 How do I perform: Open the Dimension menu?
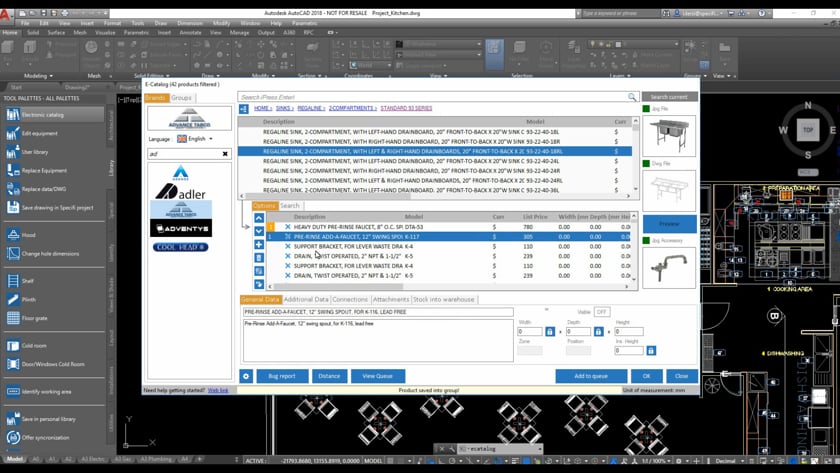point(190,23)
